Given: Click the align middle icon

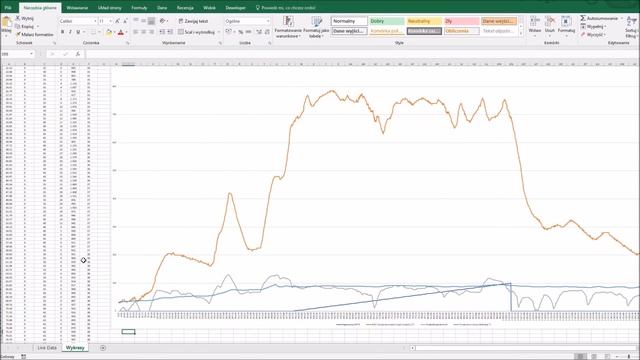Looking at the screenshot, I should click(x=144, y=21).
